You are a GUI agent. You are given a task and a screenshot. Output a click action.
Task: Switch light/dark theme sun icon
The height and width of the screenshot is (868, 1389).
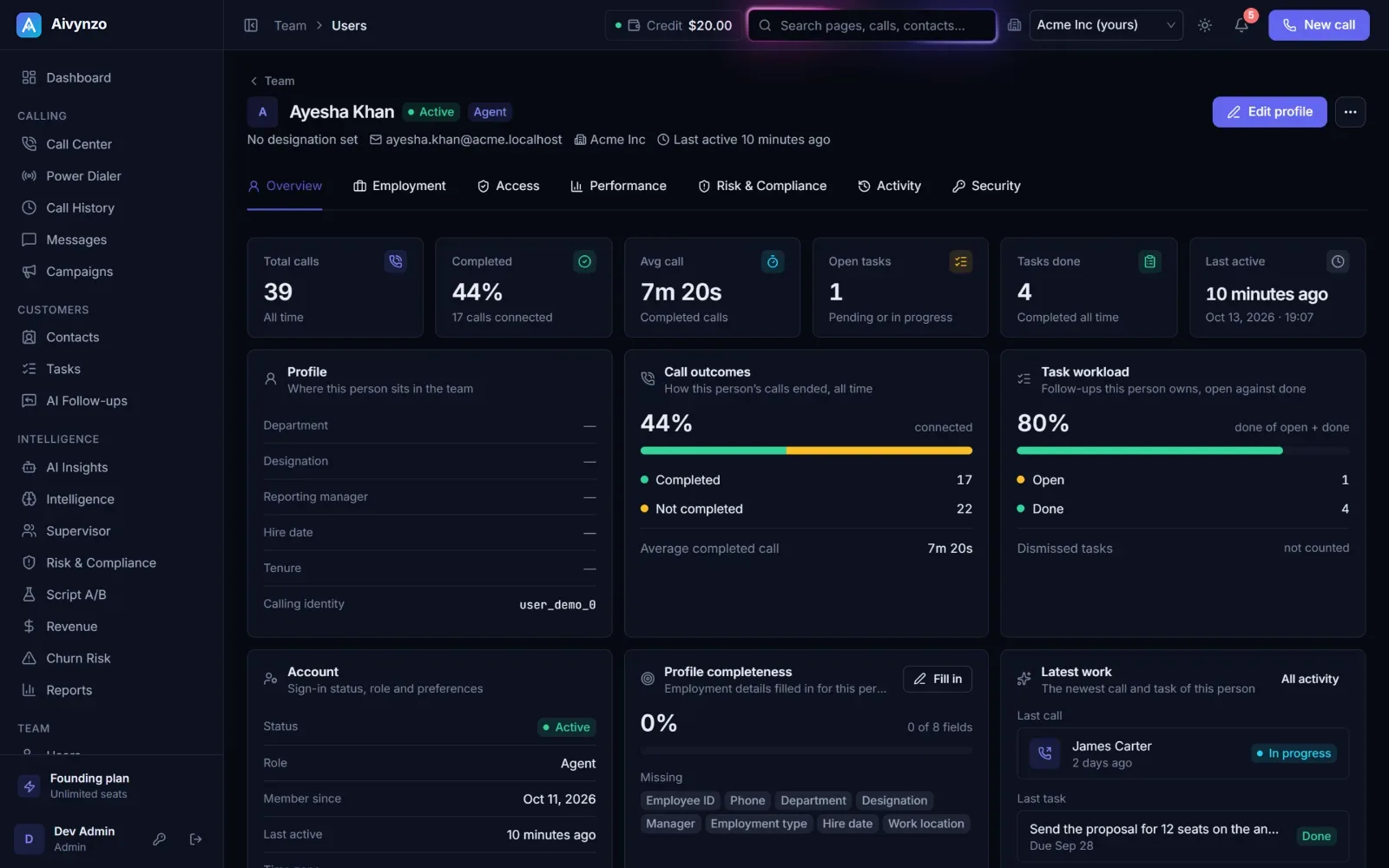tap(1205, 25)
